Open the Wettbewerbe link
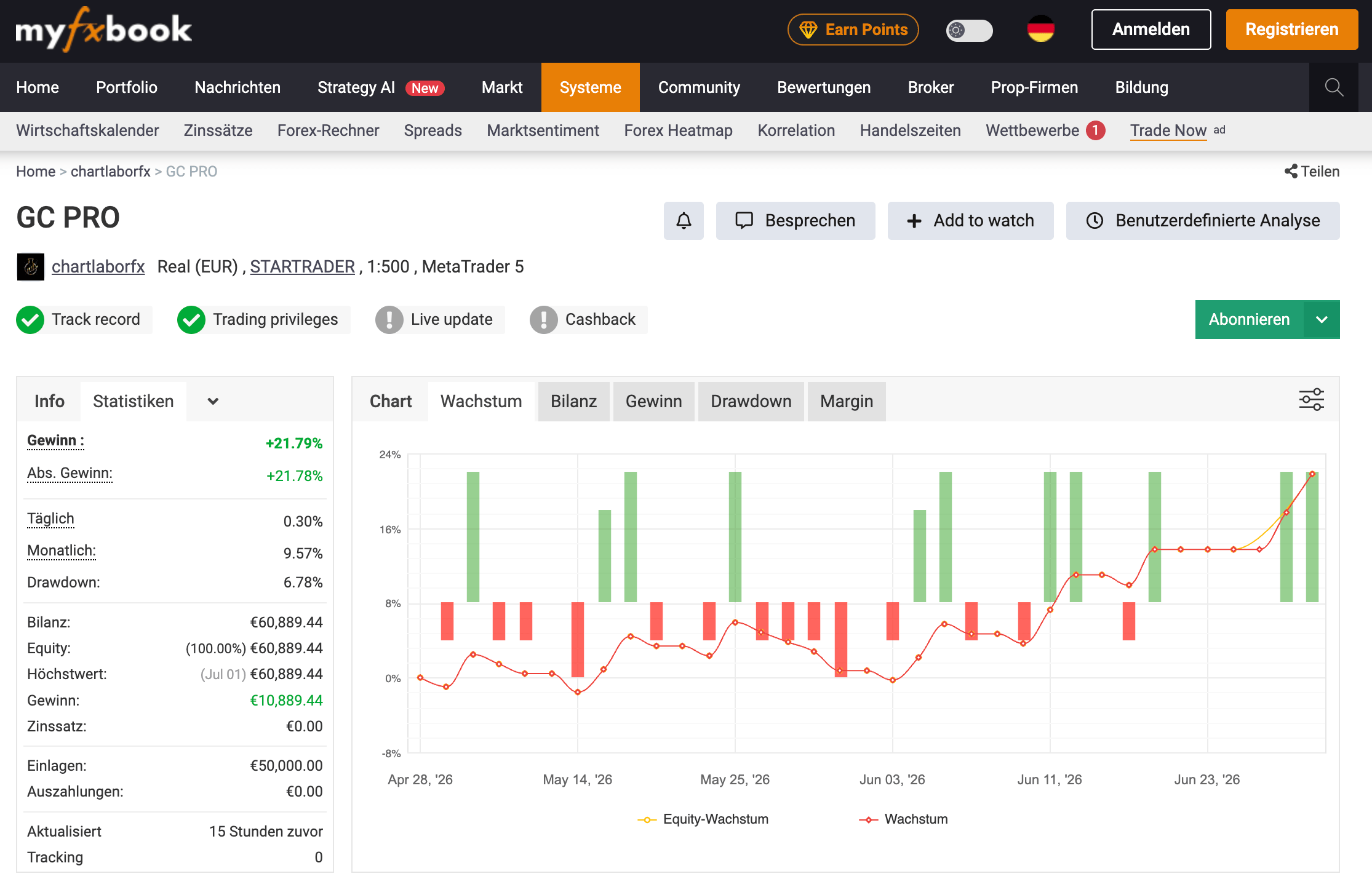Viewport: 1372px width, 887px height. tap(1032, 130)
